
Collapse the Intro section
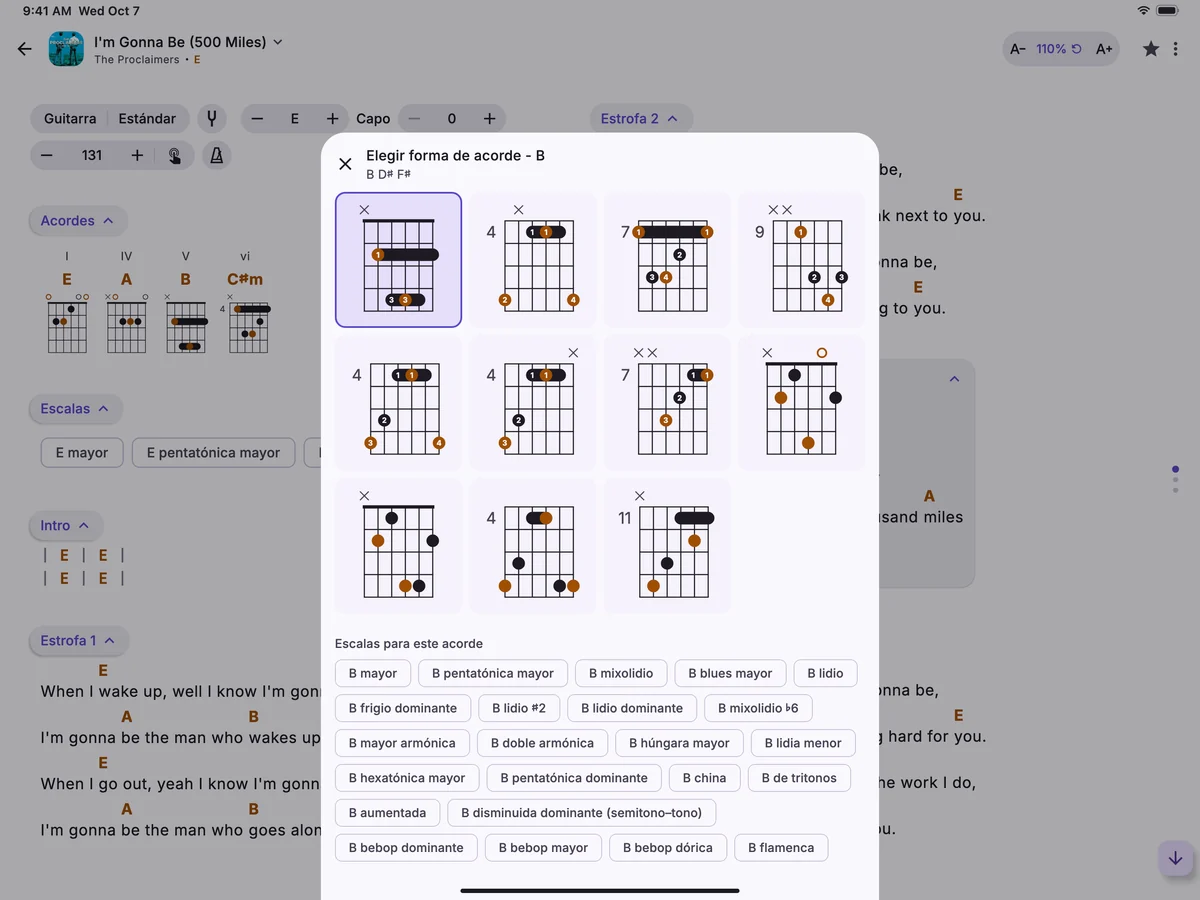coord(66,526)
